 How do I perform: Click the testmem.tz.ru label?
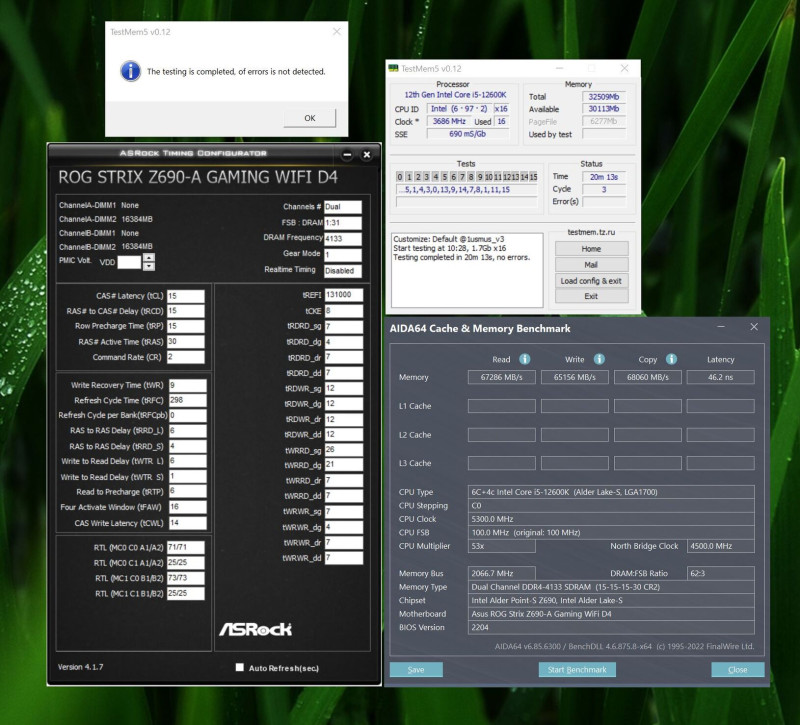click(x=591, y=232)
